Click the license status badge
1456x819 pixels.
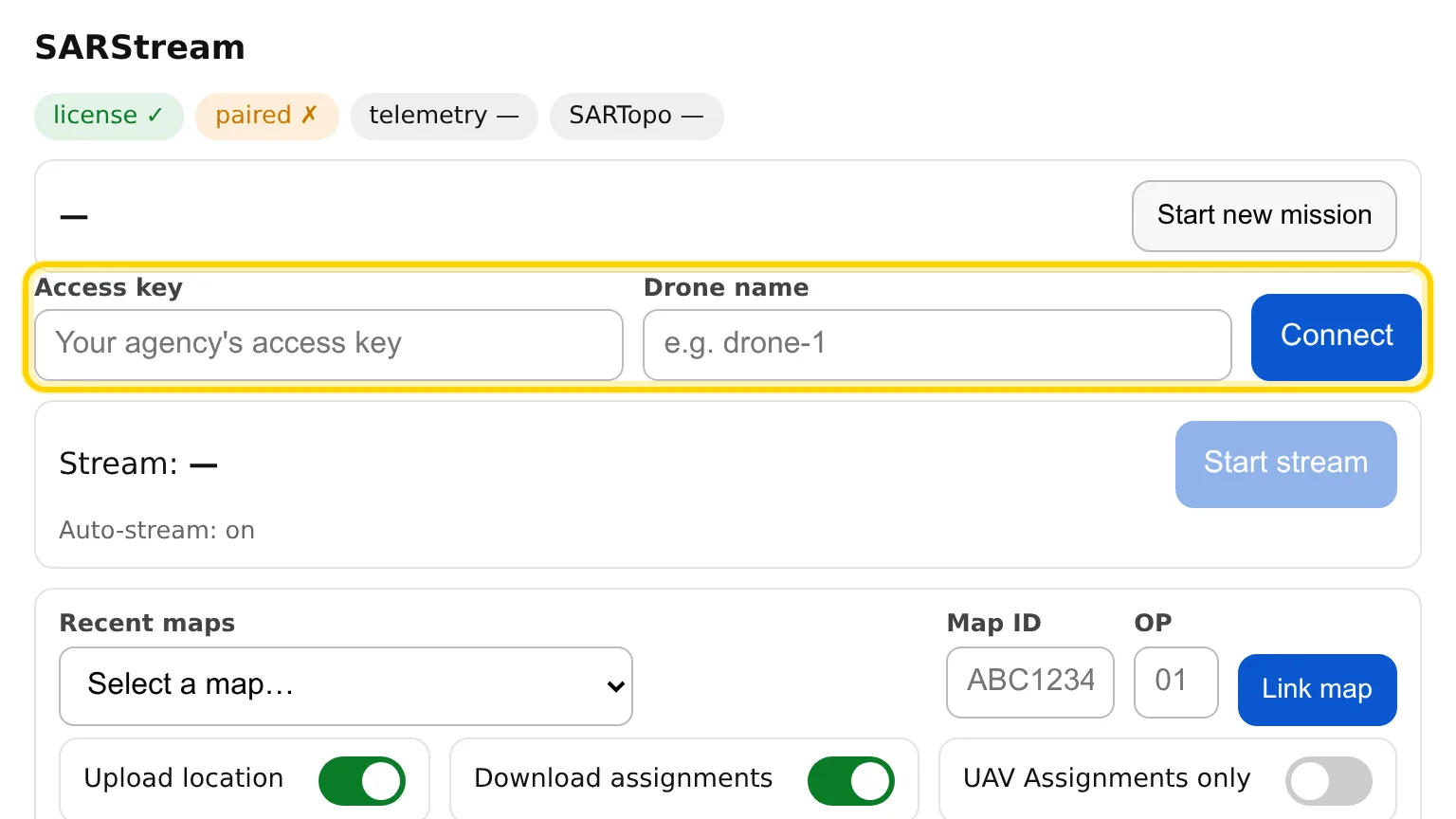click(x=109, y=117)
